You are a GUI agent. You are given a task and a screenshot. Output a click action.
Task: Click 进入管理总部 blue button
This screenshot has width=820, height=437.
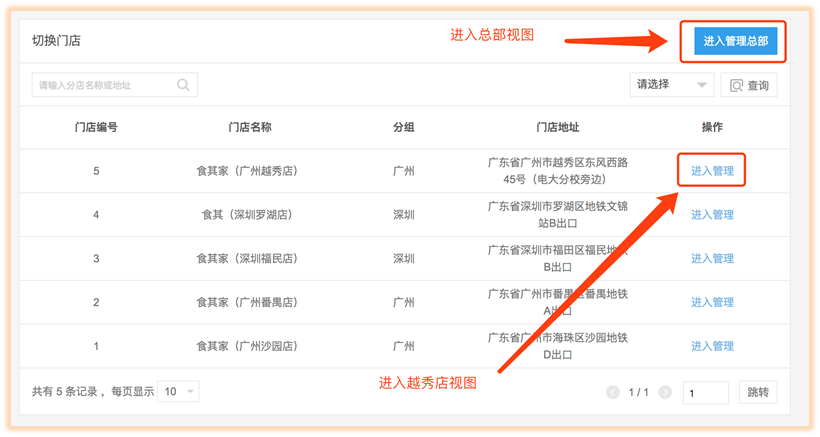click(x=736, y=41)
